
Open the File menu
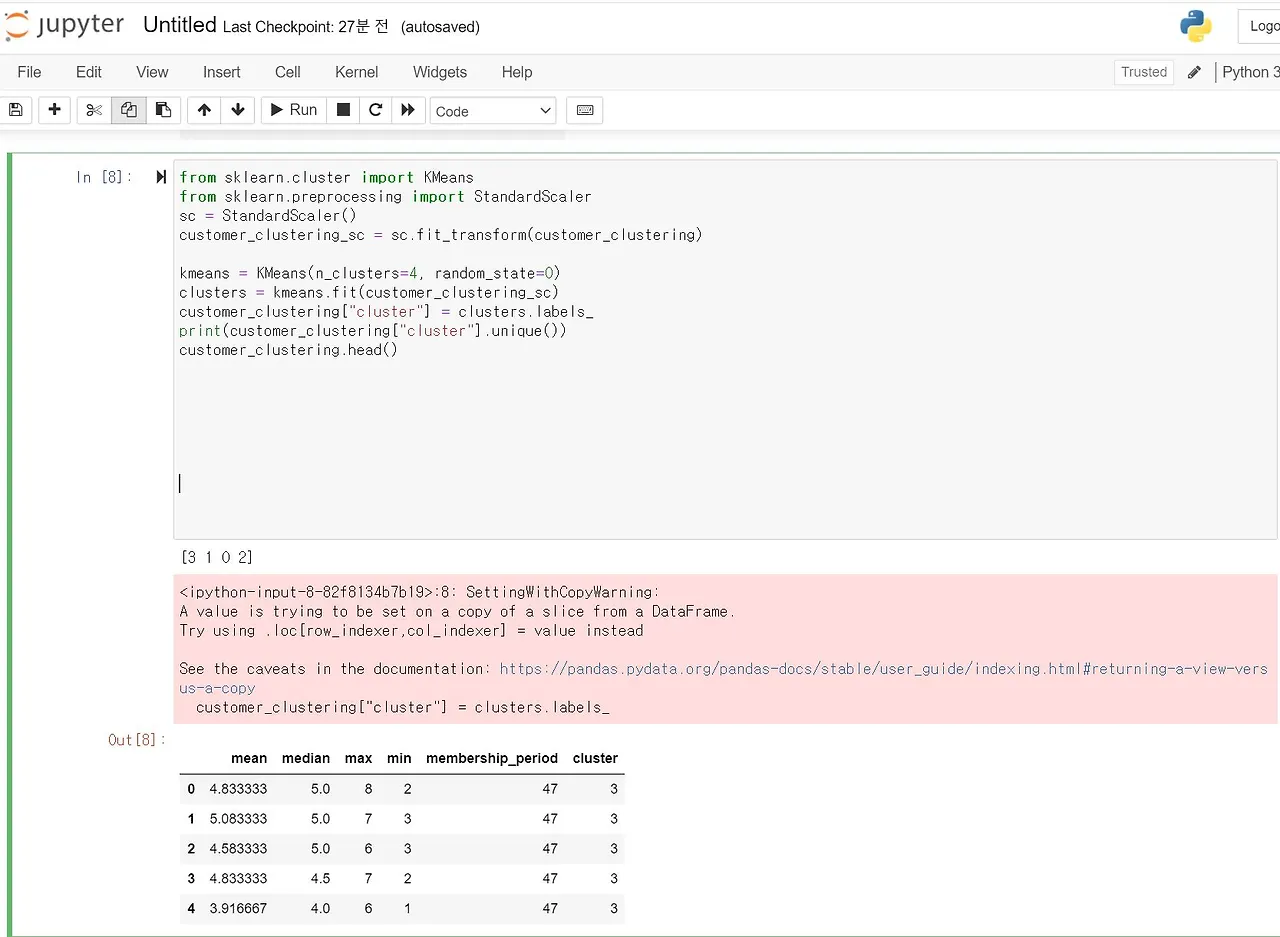(29, 72)
